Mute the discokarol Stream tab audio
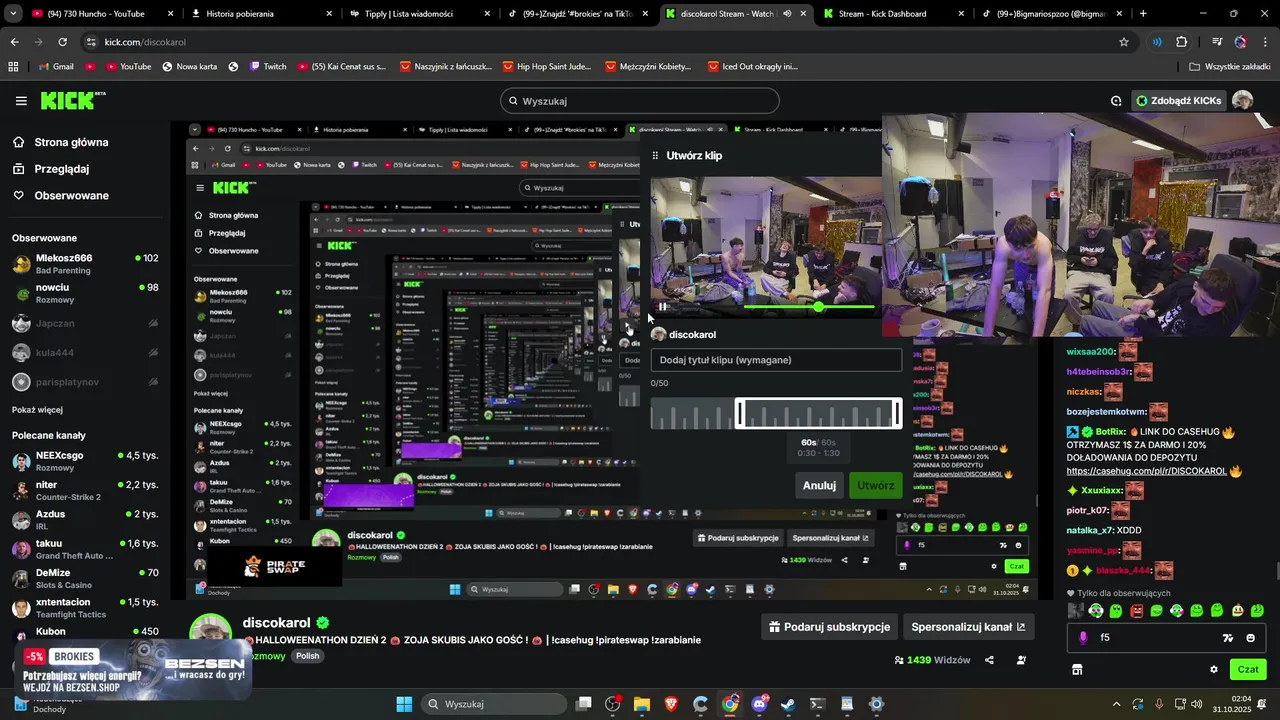This screenshot has width=1280, height=720. (x=787, y=14)
